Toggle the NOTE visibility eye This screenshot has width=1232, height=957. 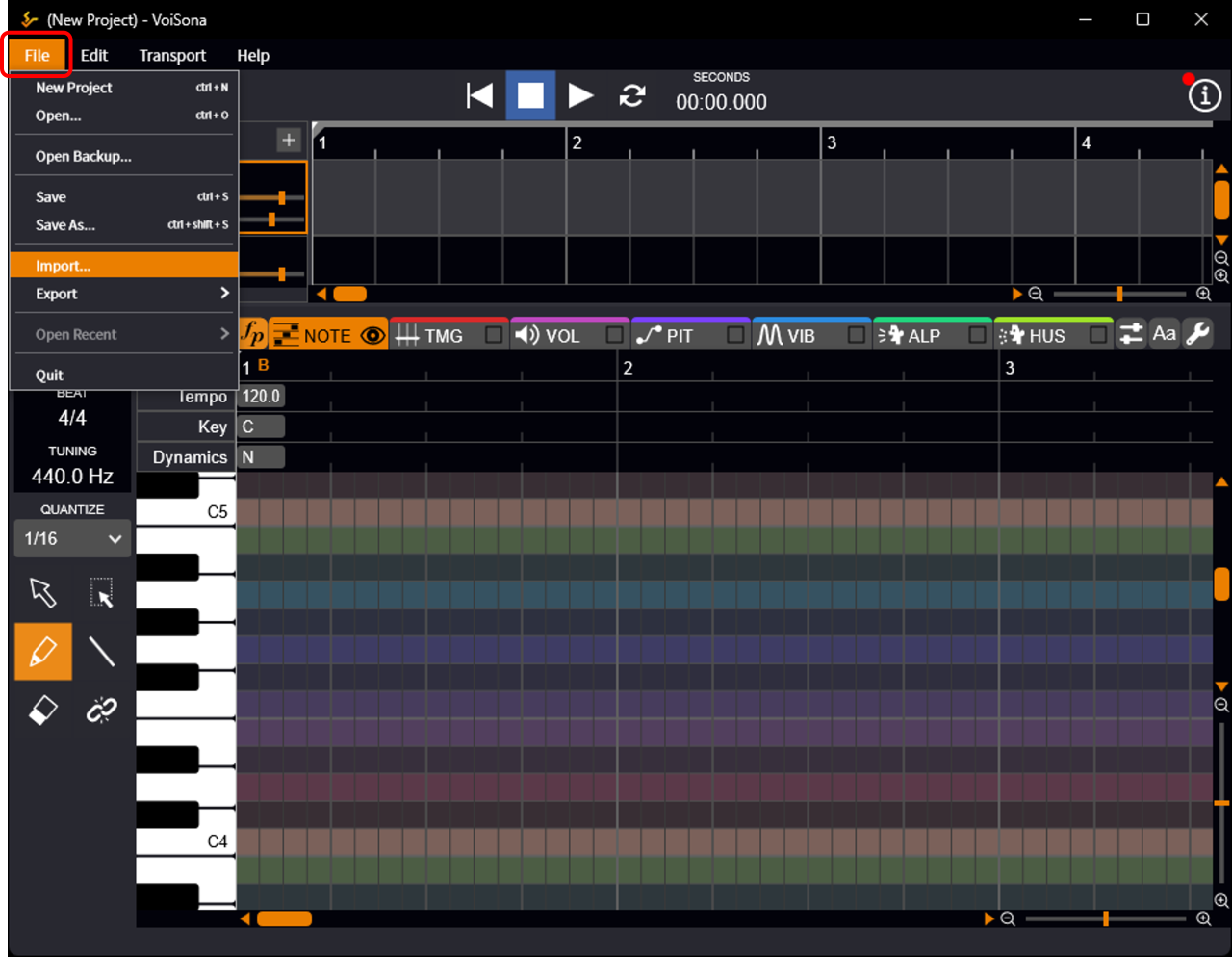tap(372, 335)
